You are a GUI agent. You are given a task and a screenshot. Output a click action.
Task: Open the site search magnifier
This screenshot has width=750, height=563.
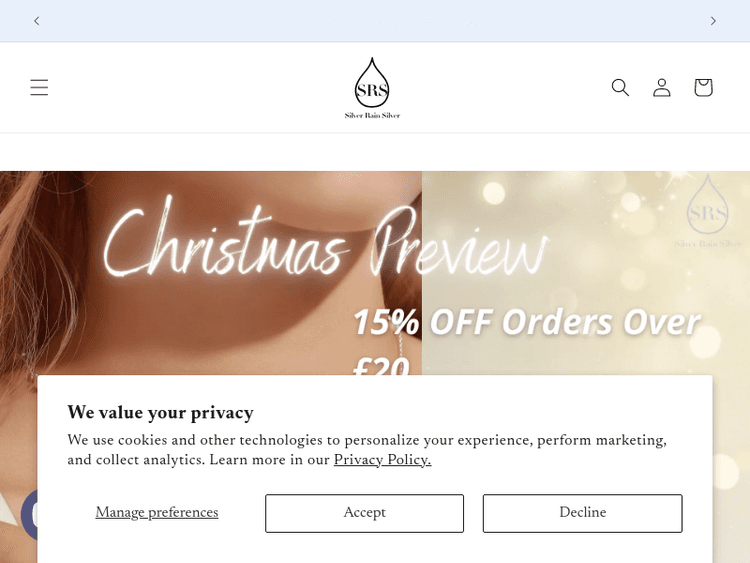[x=620, y=88]
